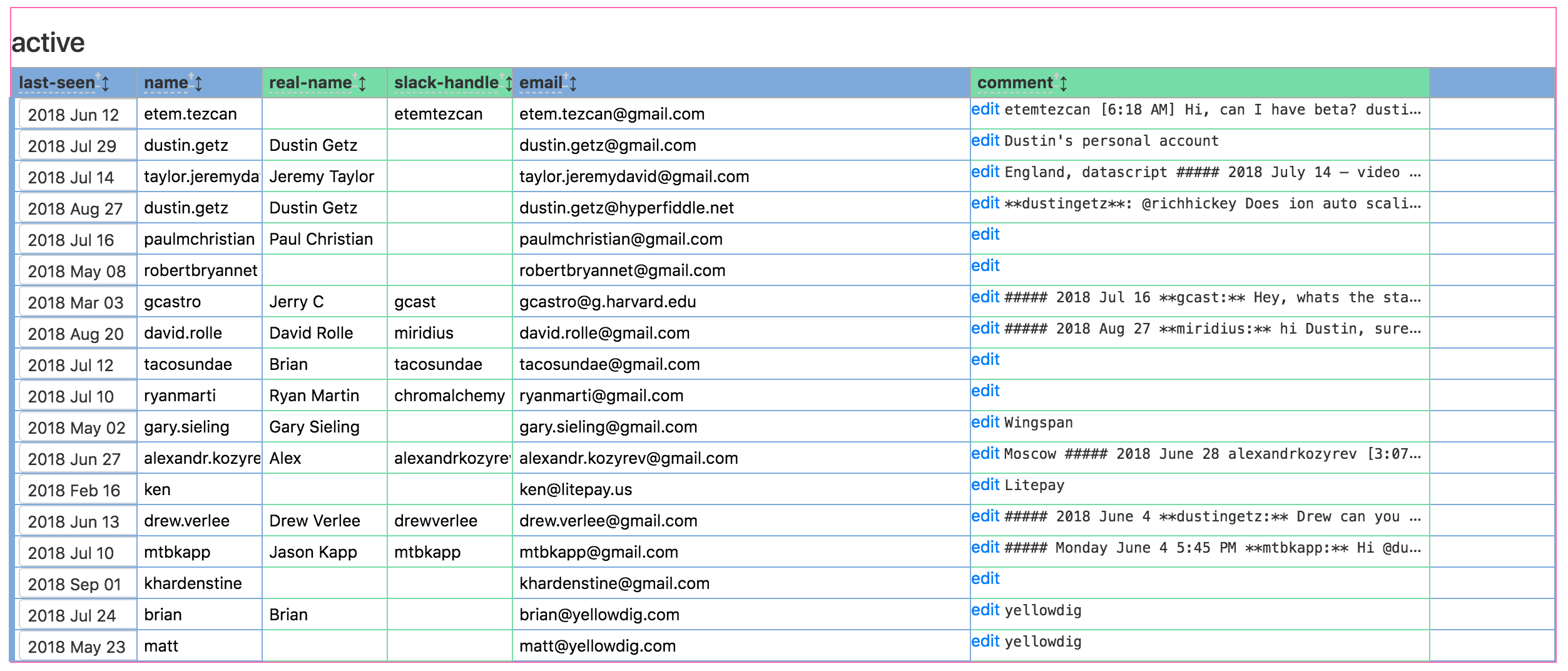Select email cell ken@litepay.us
Image resolution: width=1568 pixels, height=671 pixels.
pos(741,489)
